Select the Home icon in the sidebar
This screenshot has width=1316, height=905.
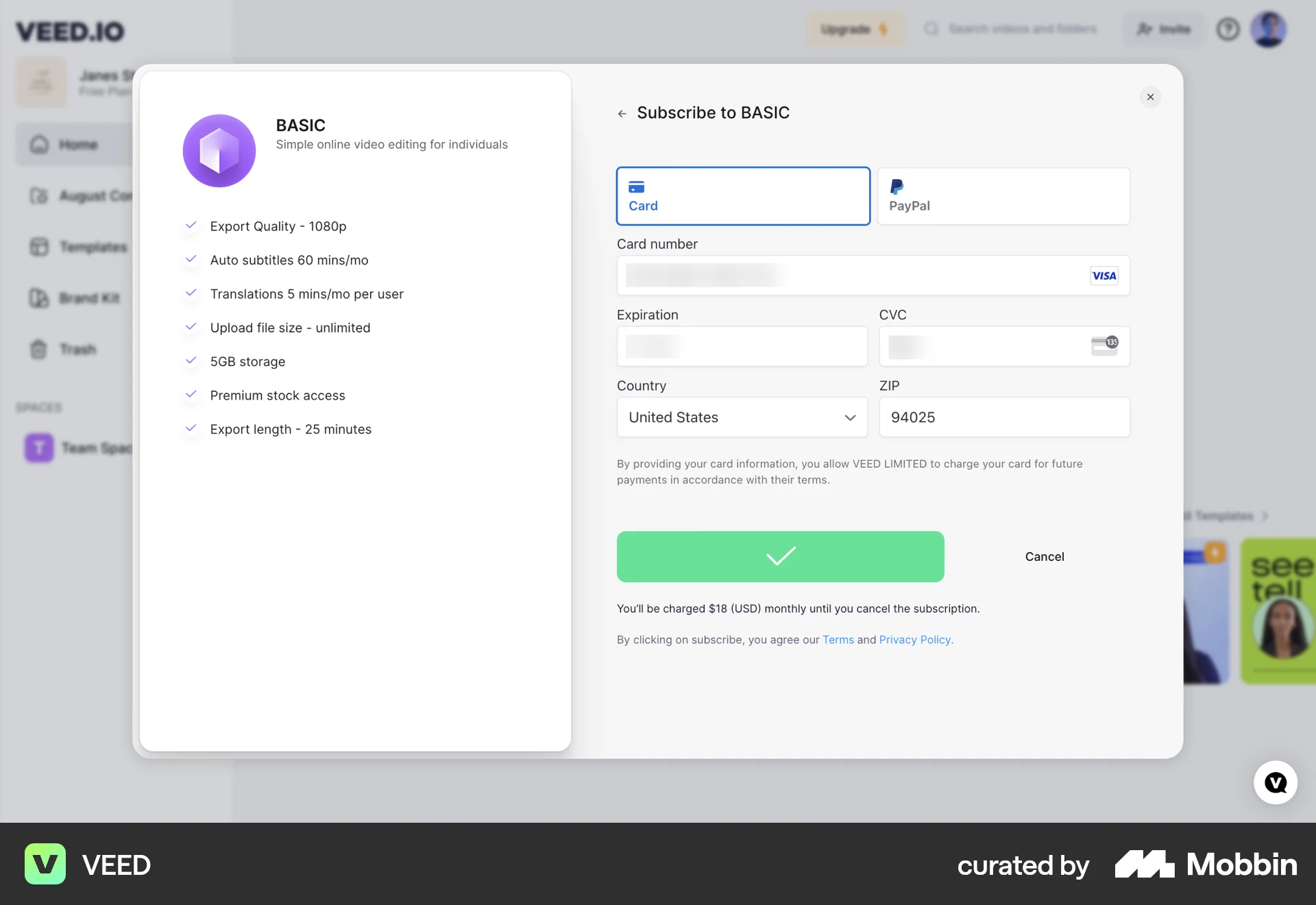point(39,144)
